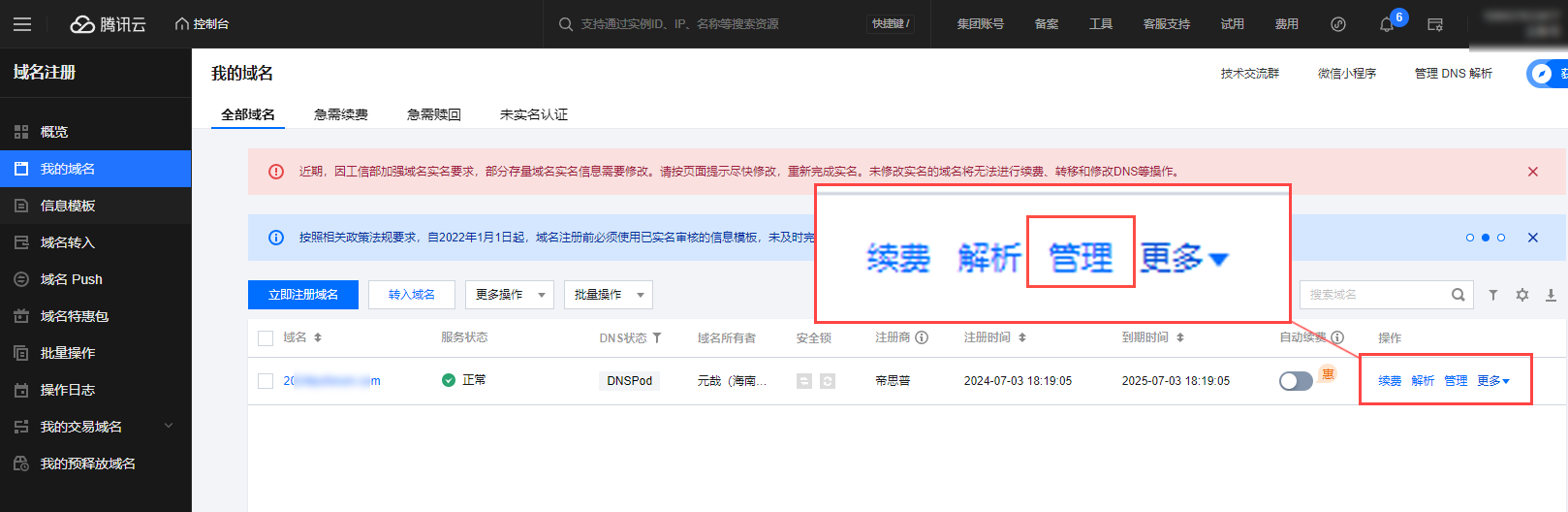Click the info icon next to 注册商
1568x512 pixels.
[x=922, y=337]
